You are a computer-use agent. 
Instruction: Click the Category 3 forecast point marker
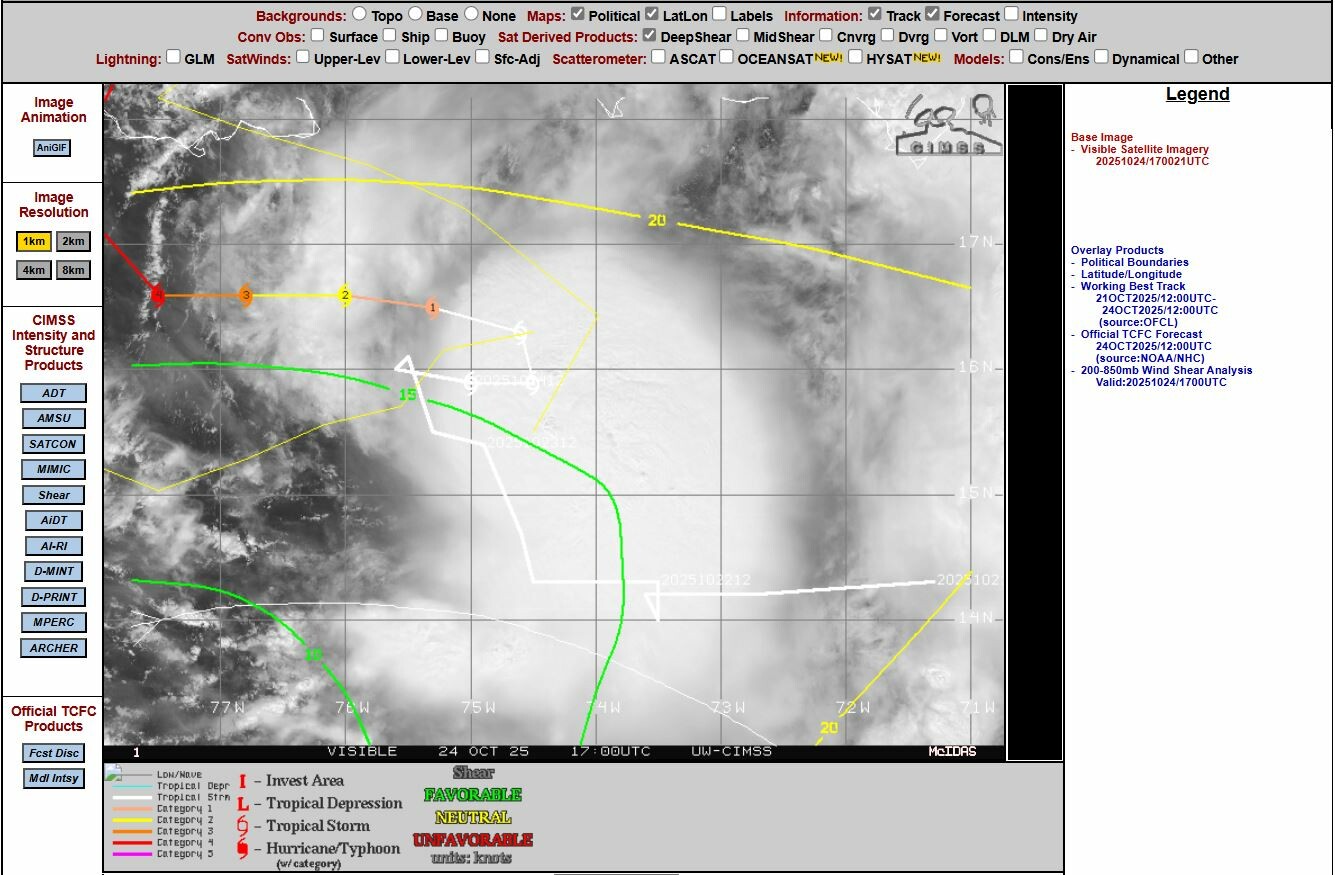coord(245,295)
